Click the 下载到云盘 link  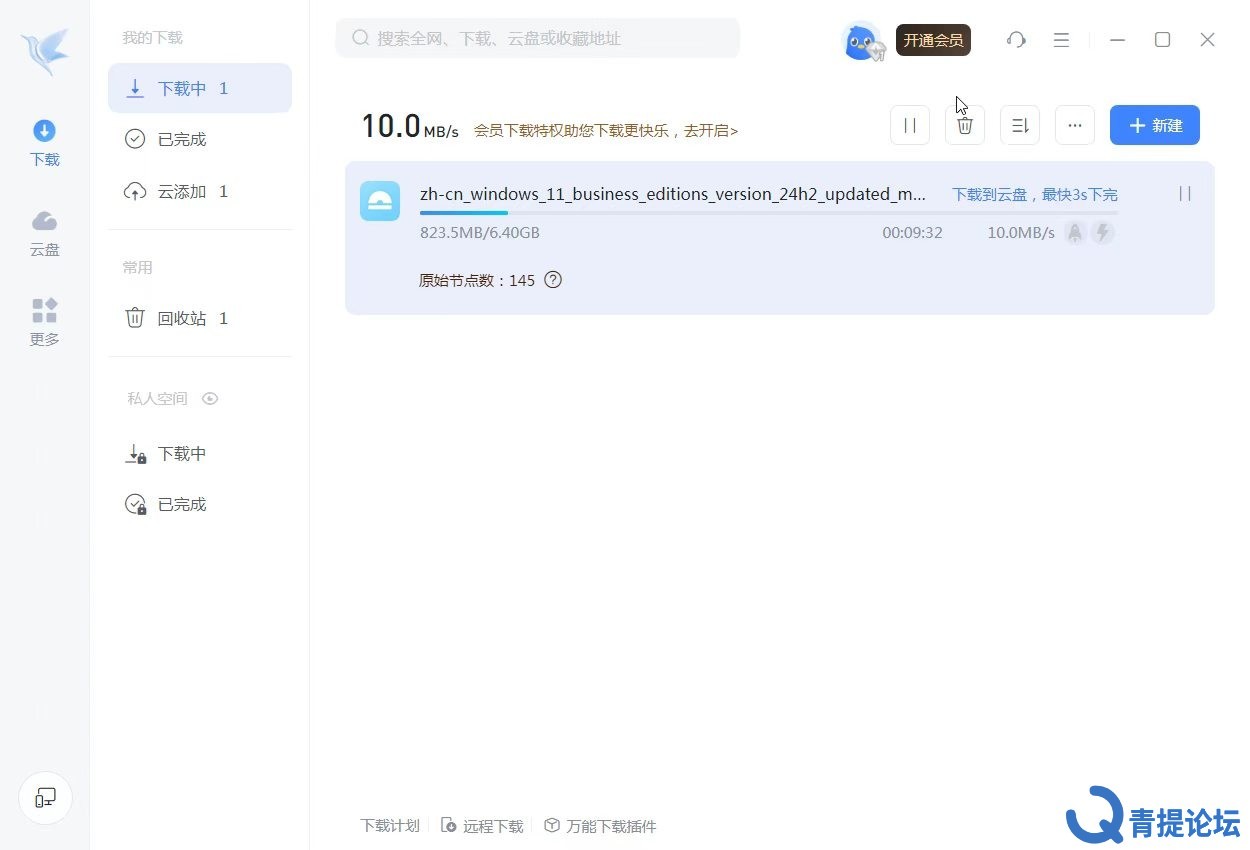click(x=1035, y=194)
